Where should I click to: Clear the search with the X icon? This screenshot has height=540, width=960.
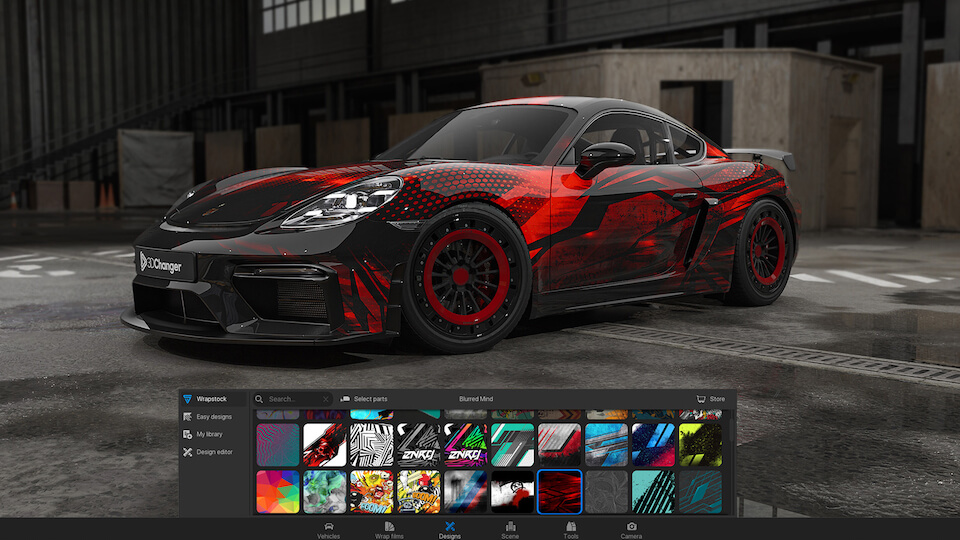point(326,399)
